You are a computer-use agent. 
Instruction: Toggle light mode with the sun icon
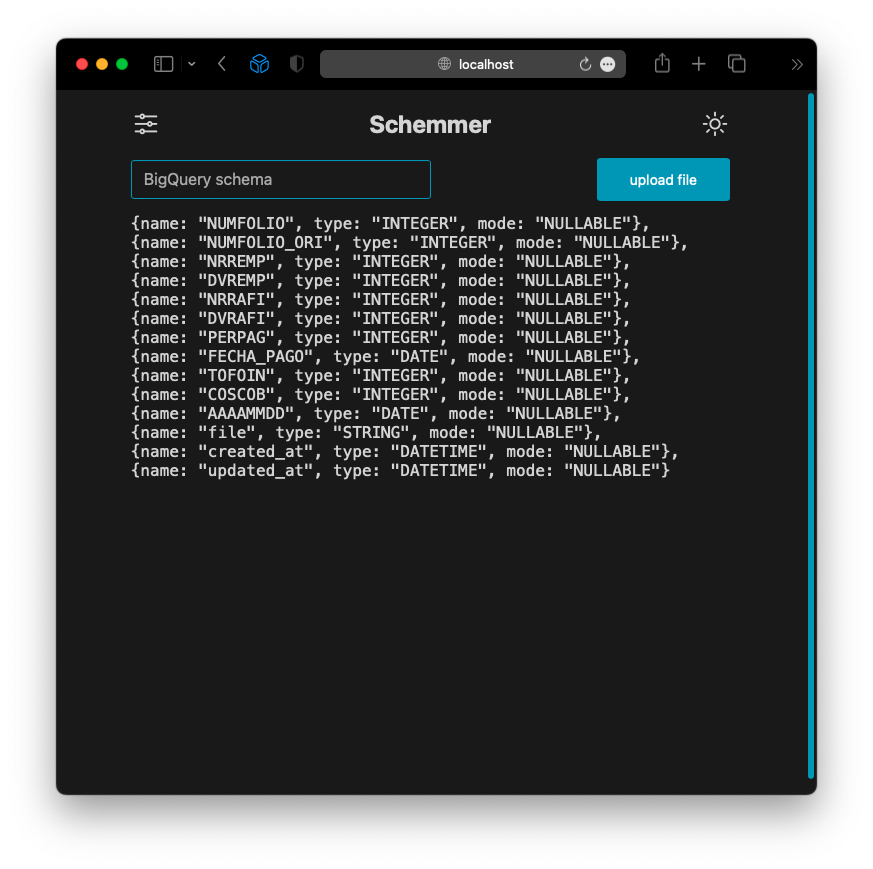[x=714, y=124]
